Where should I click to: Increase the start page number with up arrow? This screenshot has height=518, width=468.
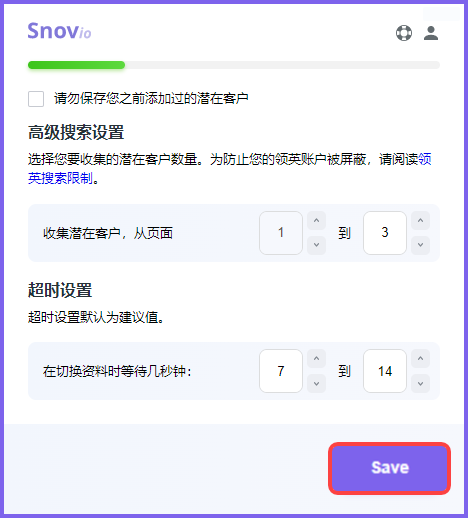[x=316, y=220]
